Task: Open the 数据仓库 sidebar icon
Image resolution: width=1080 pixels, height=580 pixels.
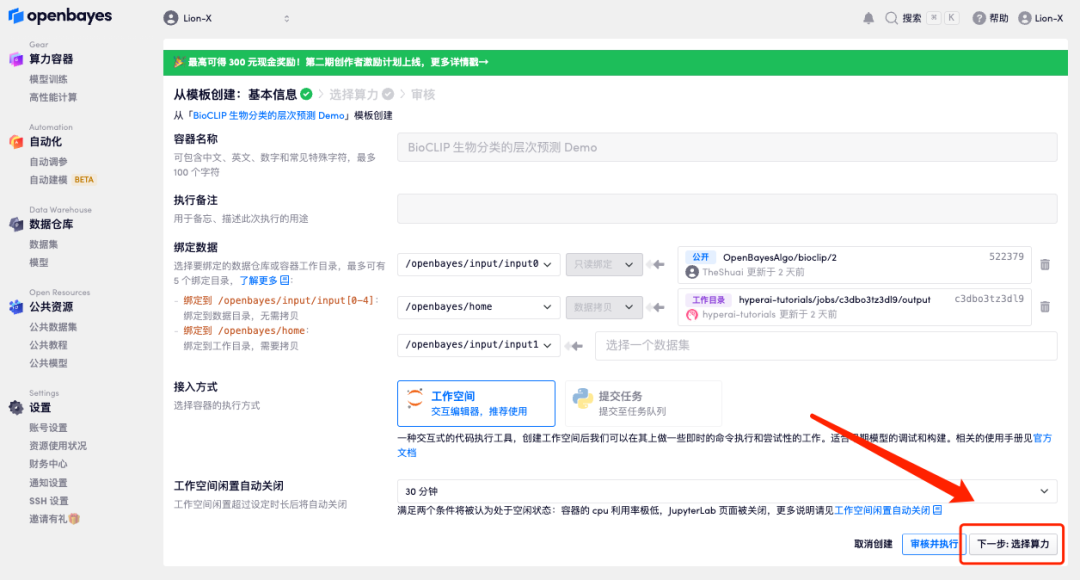Action: click(x=18, y=223)
